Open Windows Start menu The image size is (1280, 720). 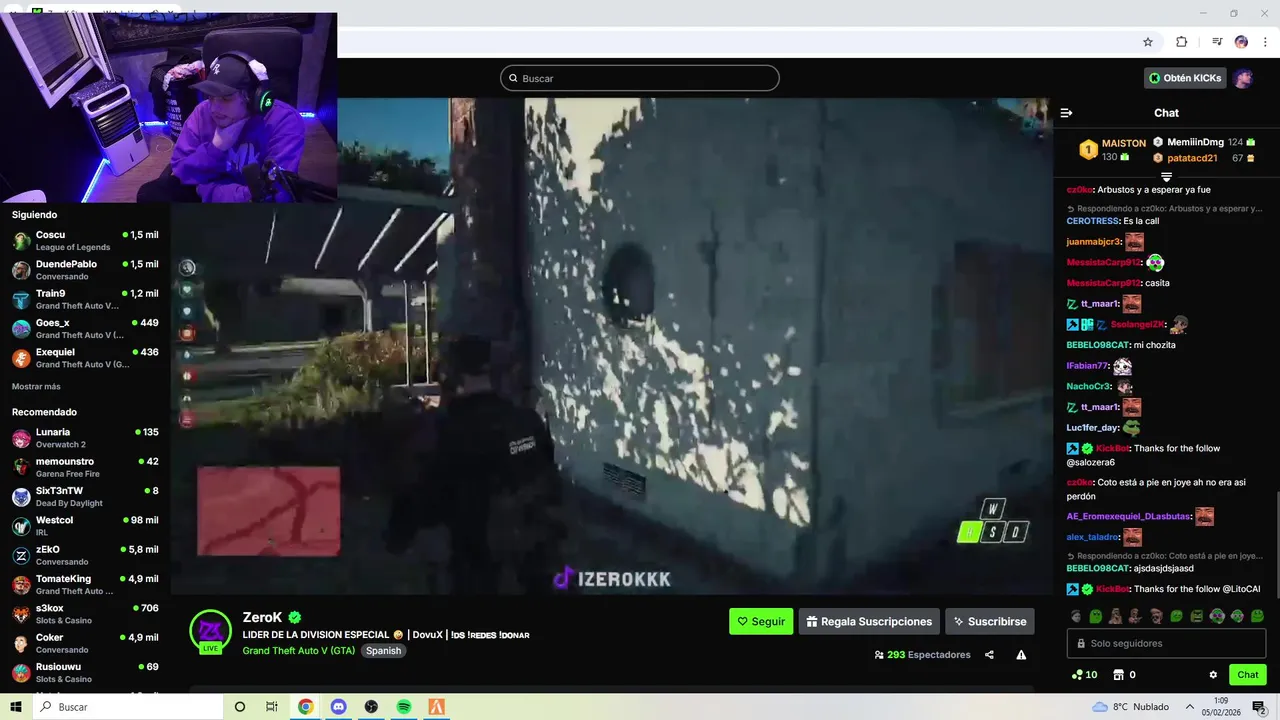tap(16, 707)
